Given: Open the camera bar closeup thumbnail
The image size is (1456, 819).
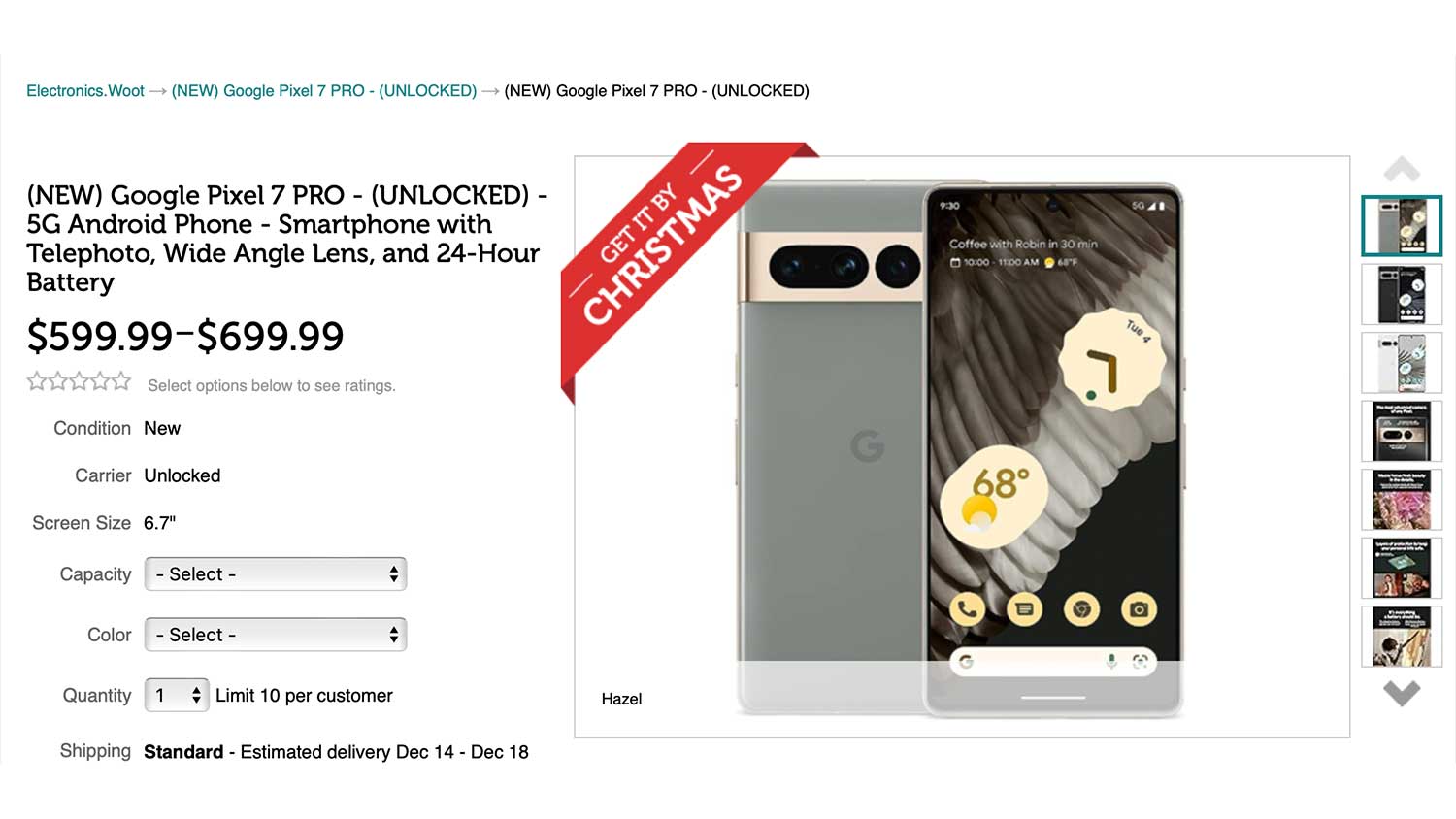Looking at the screenshot, I should (x=1402, y=431).
